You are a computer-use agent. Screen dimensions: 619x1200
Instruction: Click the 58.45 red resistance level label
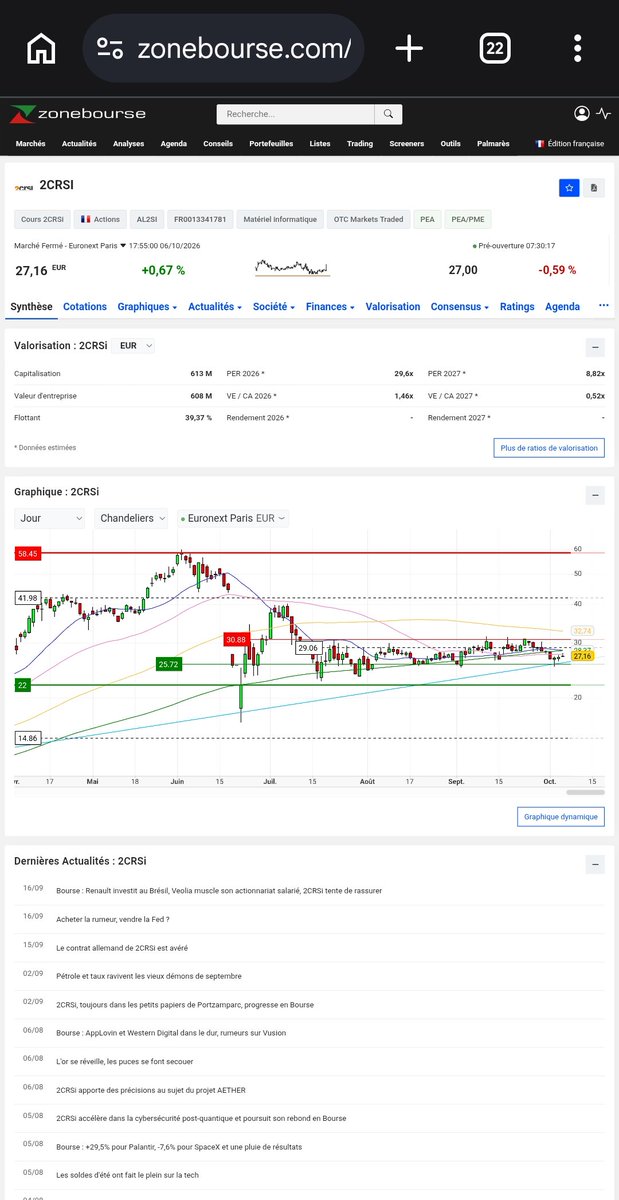tap(27, 553)
